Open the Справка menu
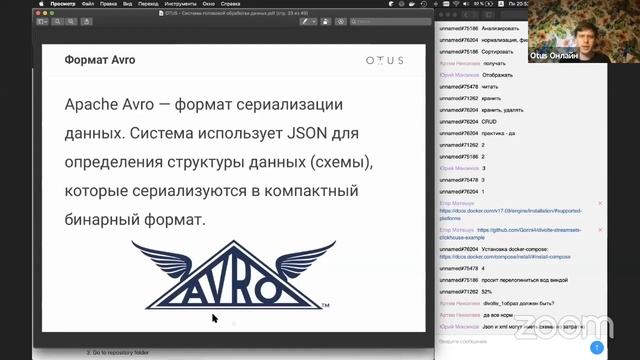This screenshot has height=360, width=640. pos(231,4)
